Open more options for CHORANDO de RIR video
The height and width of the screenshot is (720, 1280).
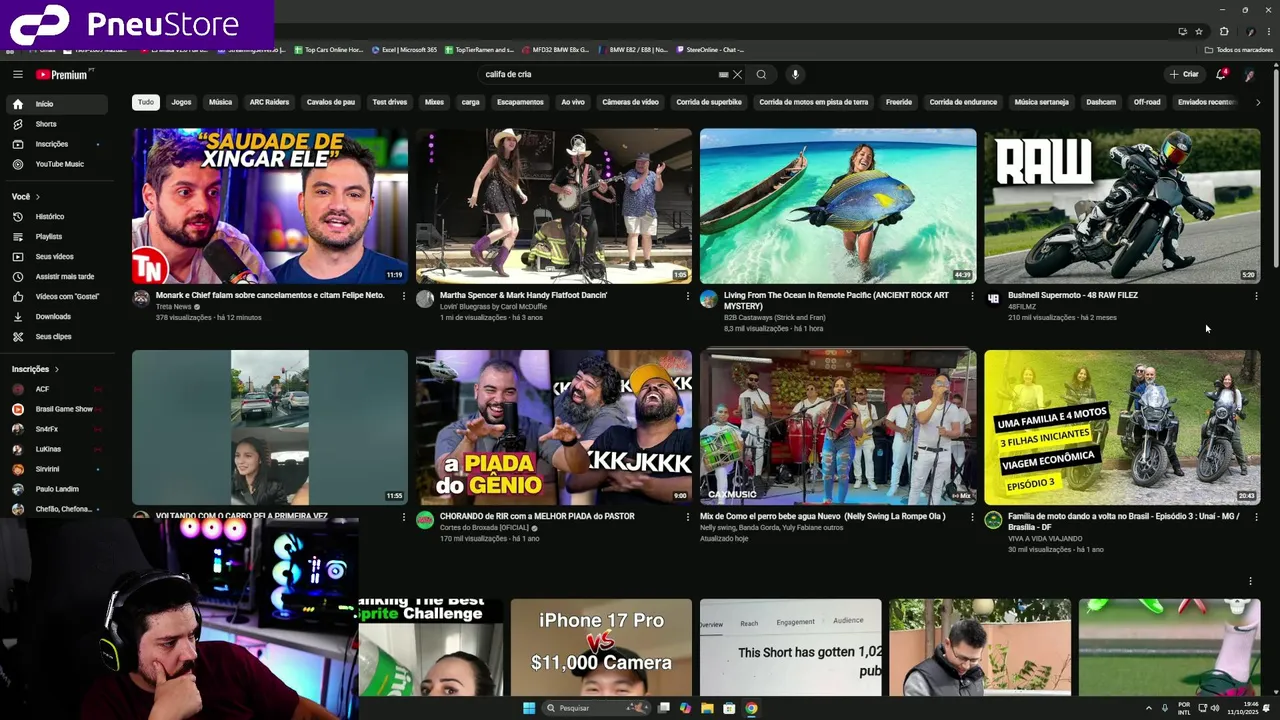688,517
